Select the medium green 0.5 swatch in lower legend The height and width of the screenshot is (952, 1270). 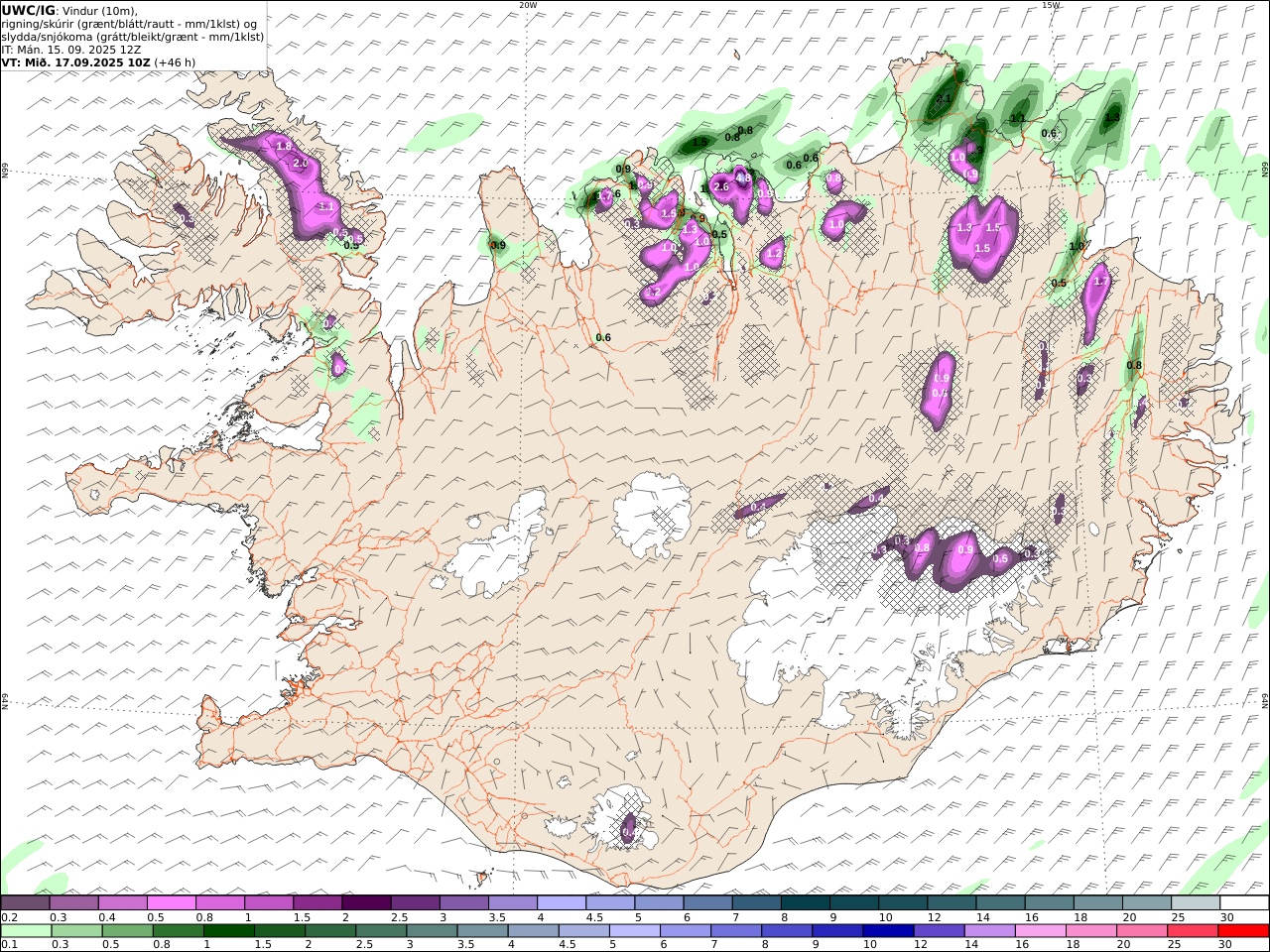point(128,931)
